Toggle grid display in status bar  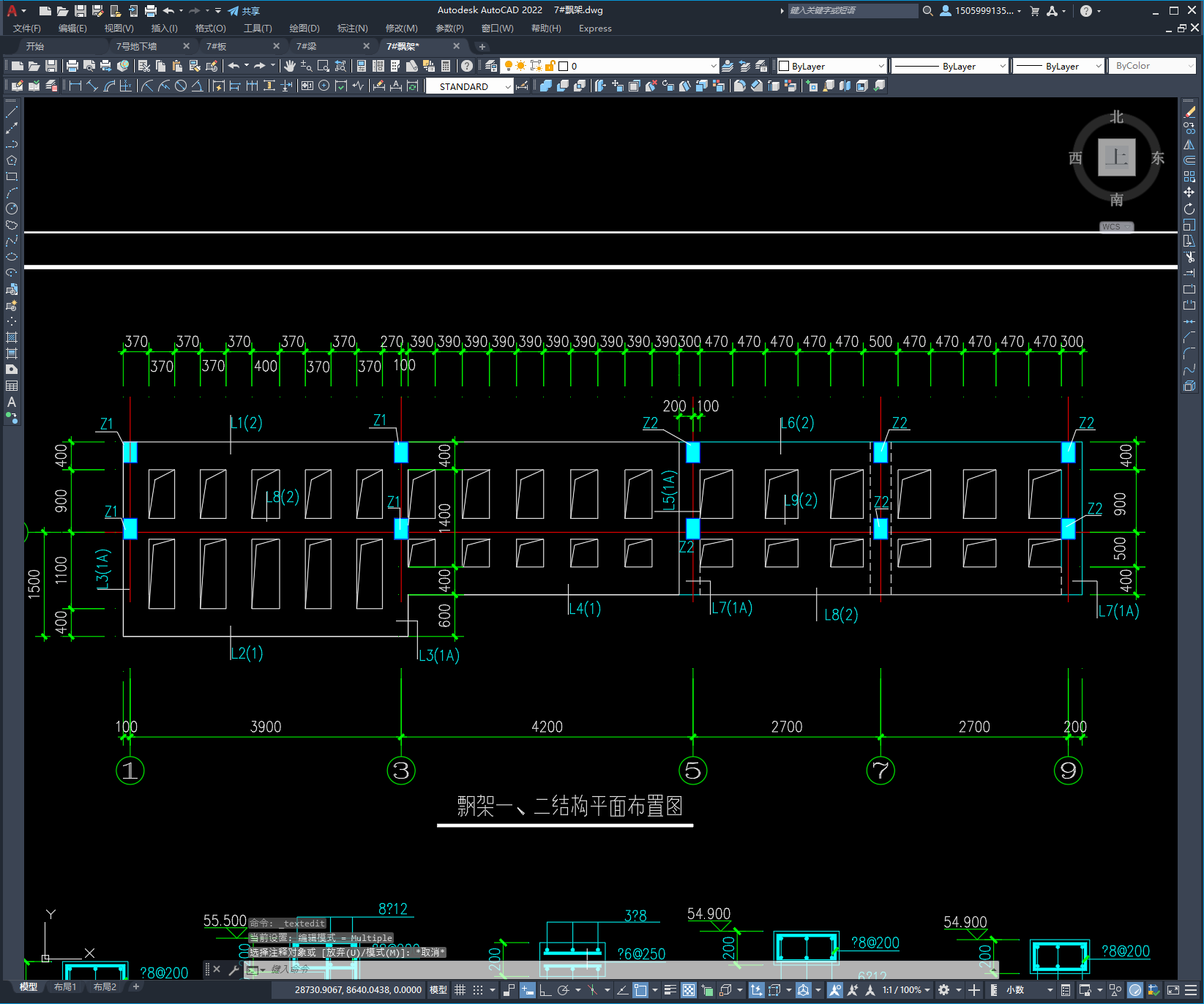[x=460, y=990]
